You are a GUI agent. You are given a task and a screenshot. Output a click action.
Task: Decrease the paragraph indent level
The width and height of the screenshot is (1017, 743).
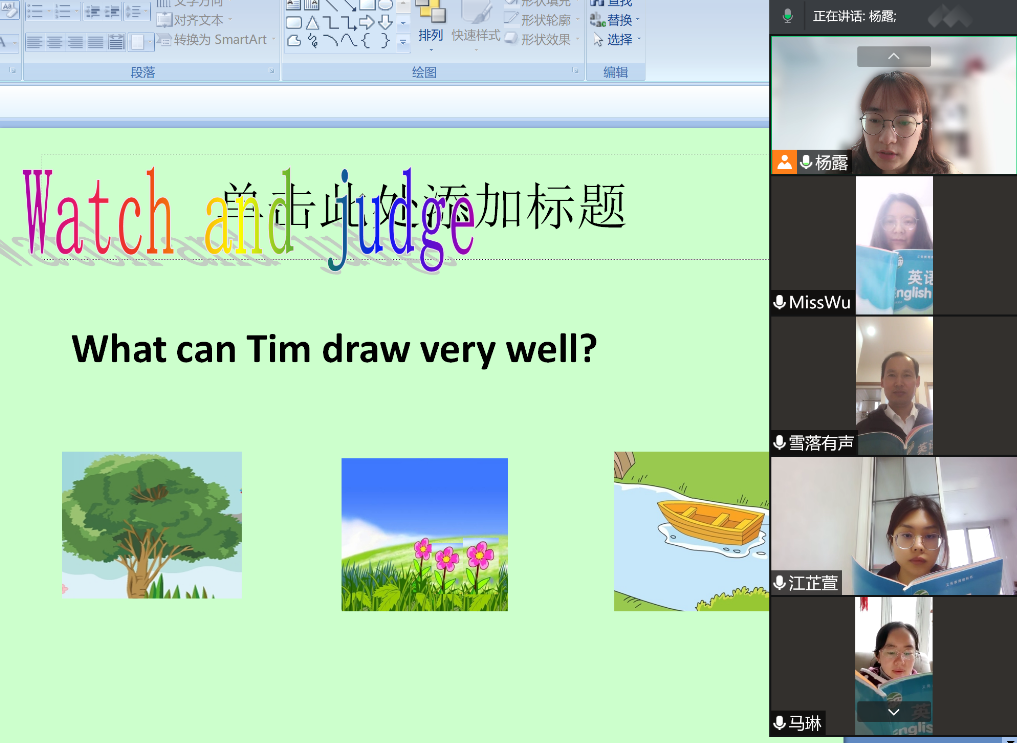(92, 11)
